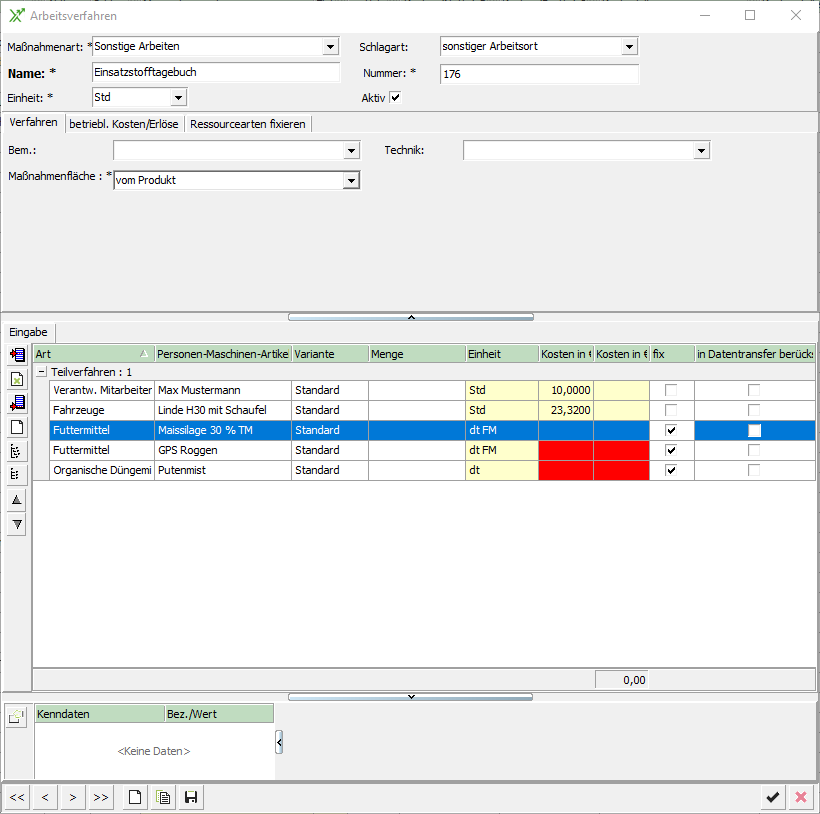This screenshot has width=820, height=814.
Task: Uncheck fix for Maissilage 30 % TM row
Action: [671, 430]
